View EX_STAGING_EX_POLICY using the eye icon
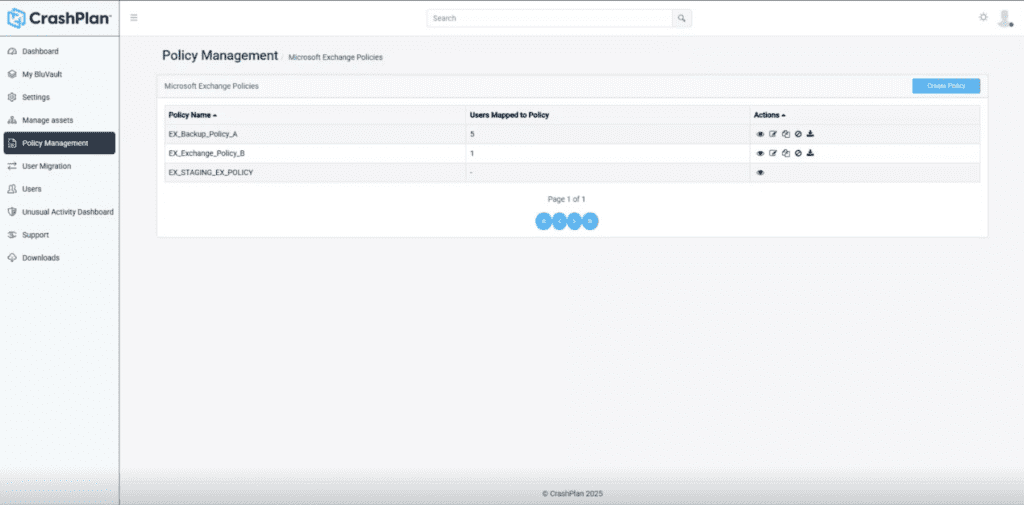Viewport: 1024px width, 505px height. coord(760,173)
